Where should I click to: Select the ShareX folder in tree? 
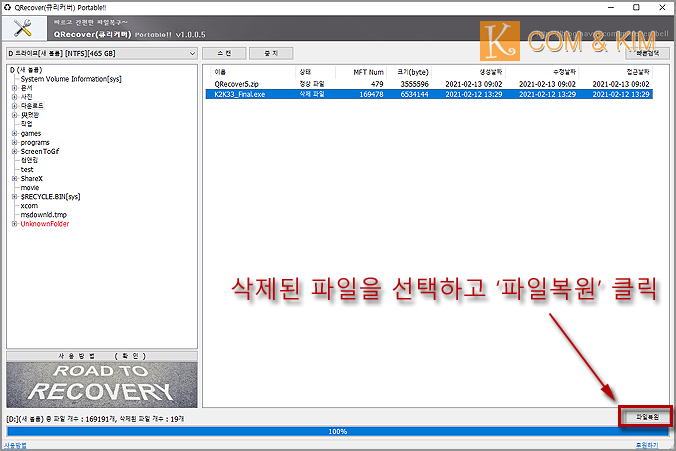tap(31, 179)
